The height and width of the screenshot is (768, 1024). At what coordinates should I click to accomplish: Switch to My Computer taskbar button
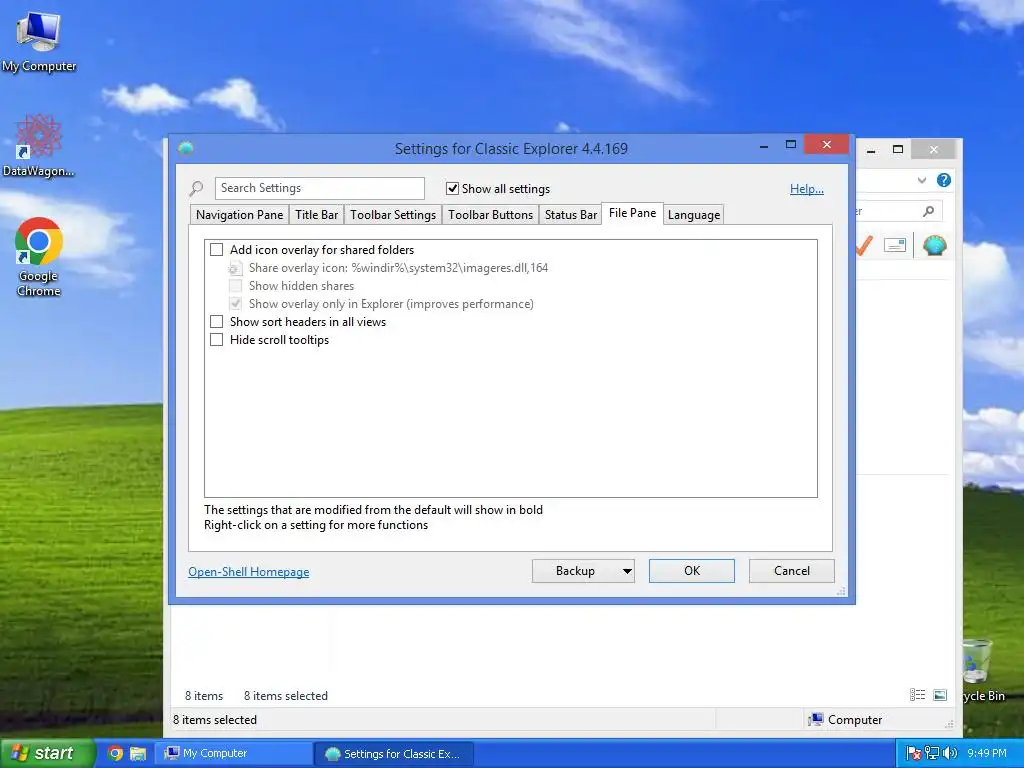233,754
